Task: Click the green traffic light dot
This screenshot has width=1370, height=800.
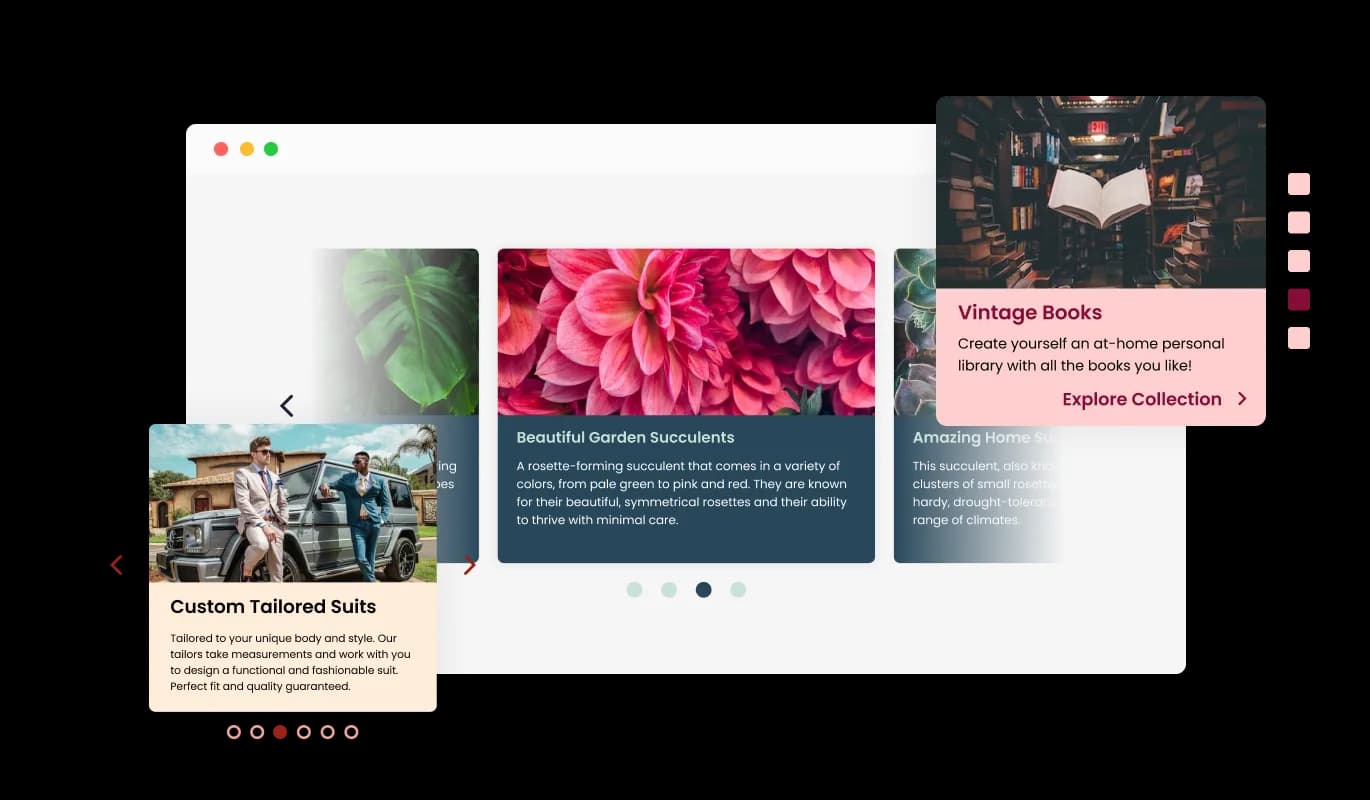Action: 271,148
